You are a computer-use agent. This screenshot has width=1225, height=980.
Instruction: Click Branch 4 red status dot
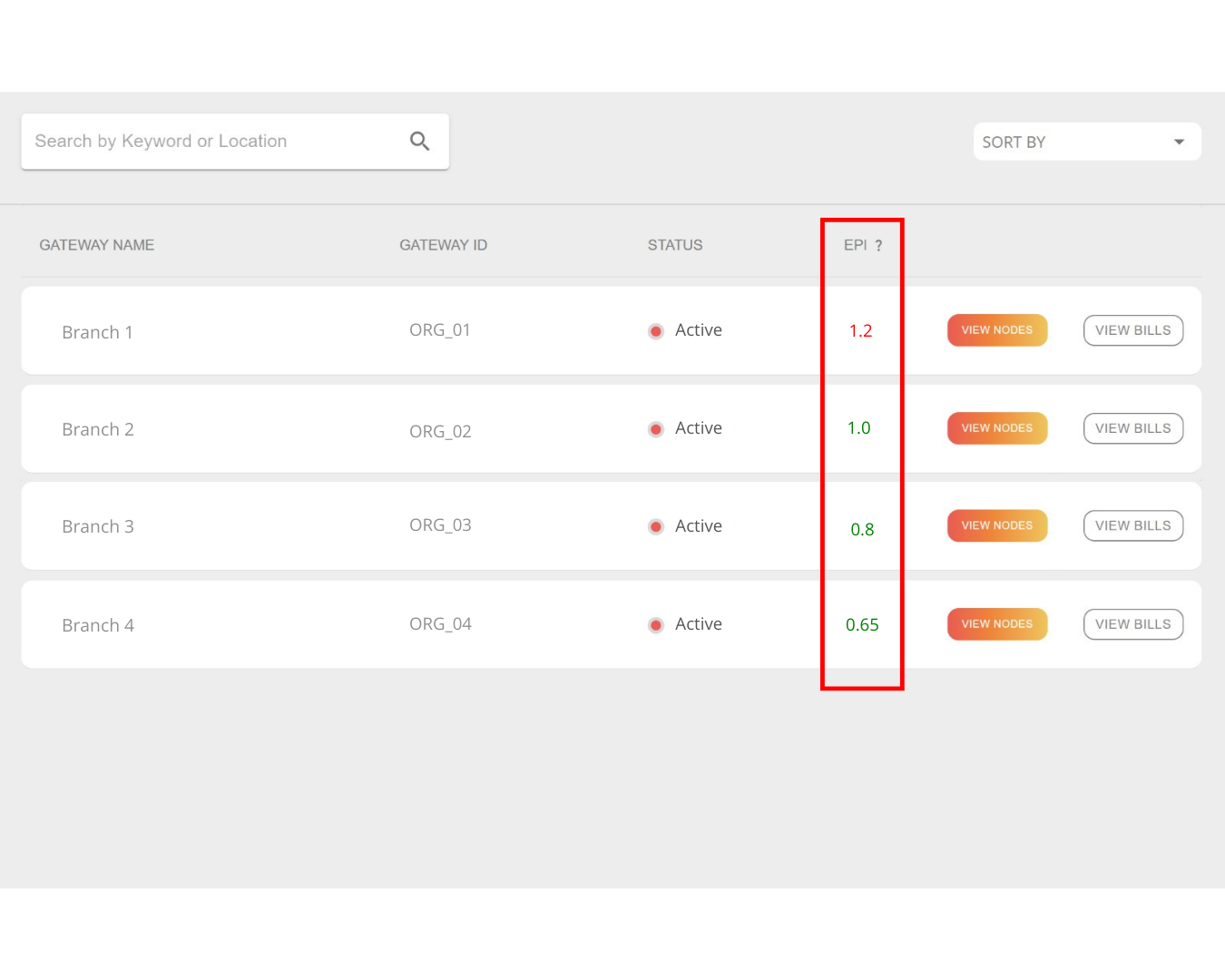(655, 625)
